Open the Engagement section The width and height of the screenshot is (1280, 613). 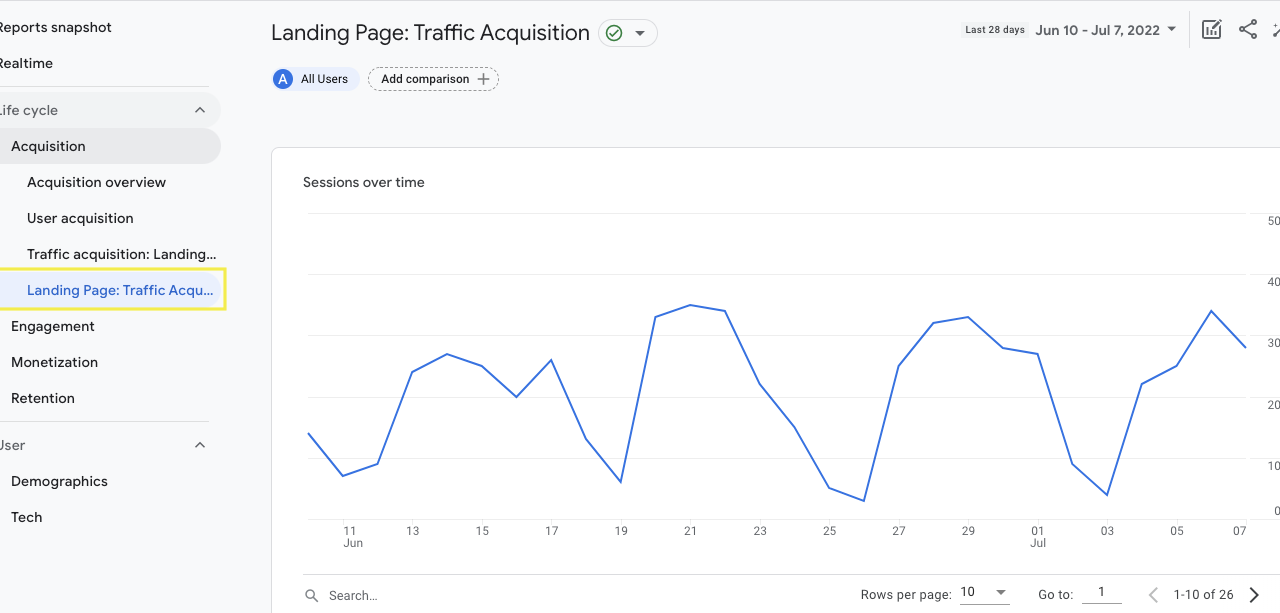53,326
